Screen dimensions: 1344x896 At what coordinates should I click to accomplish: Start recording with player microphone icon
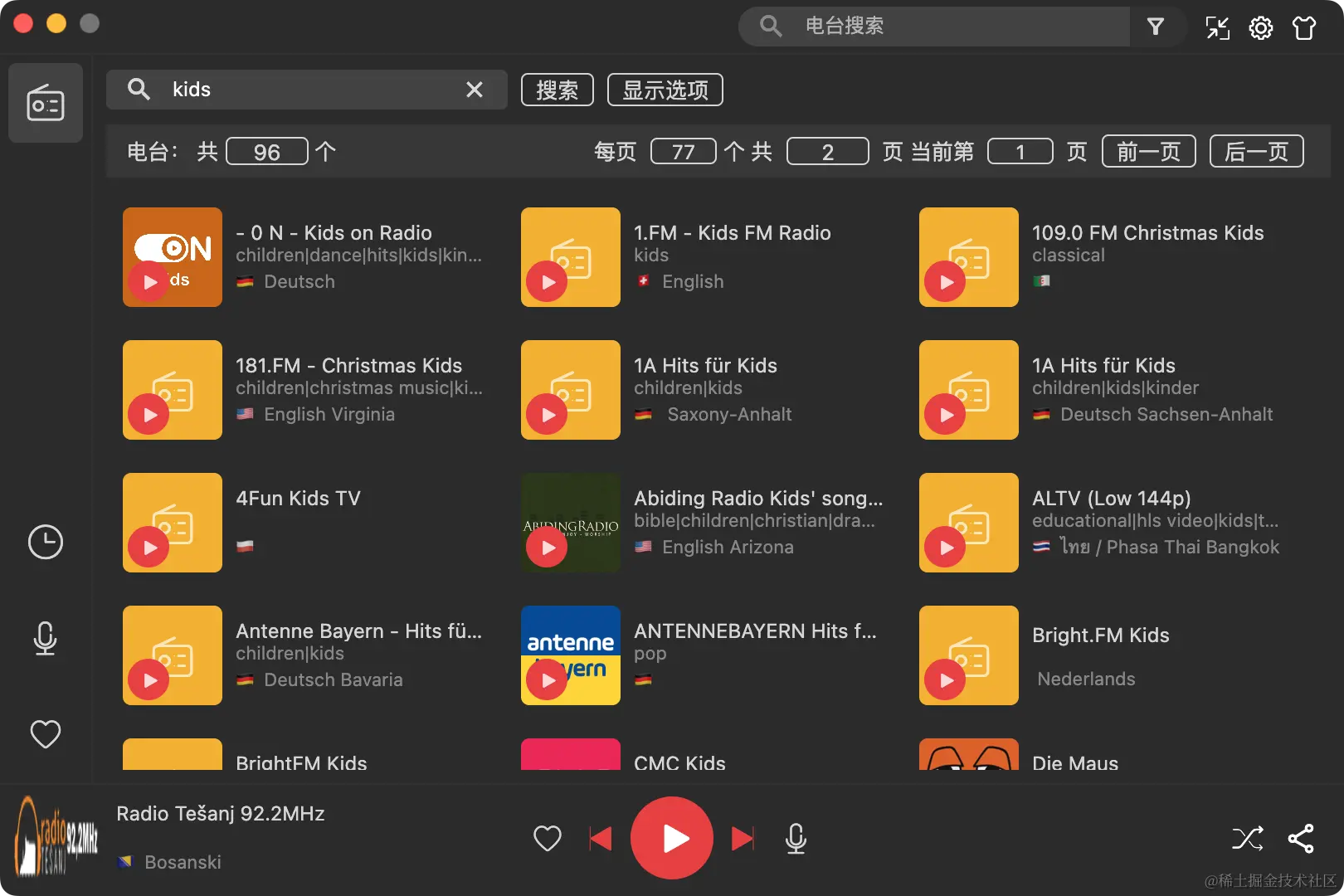coord(796,838)
